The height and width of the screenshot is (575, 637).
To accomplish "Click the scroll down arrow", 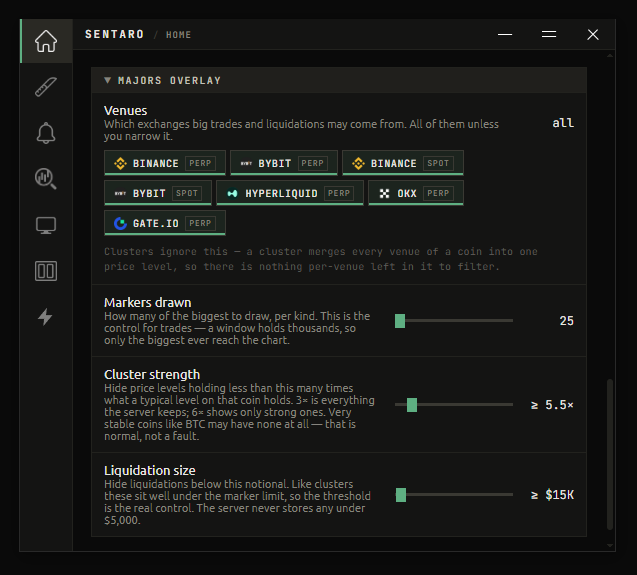I will pyautogui.click(x=609, y=546).
